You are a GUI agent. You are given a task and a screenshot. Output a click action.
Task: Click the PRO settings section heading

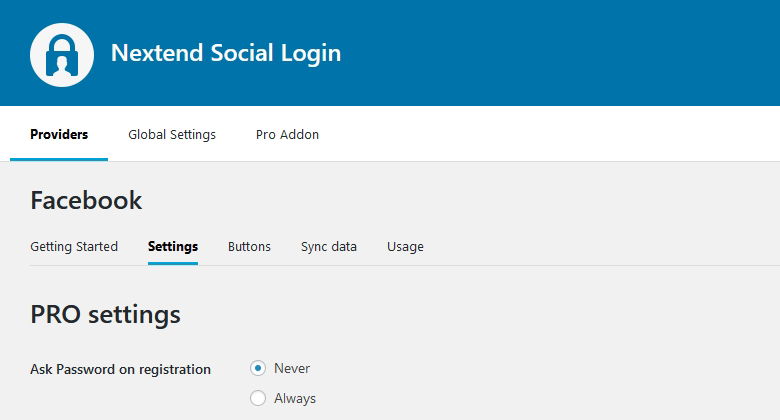105,314
